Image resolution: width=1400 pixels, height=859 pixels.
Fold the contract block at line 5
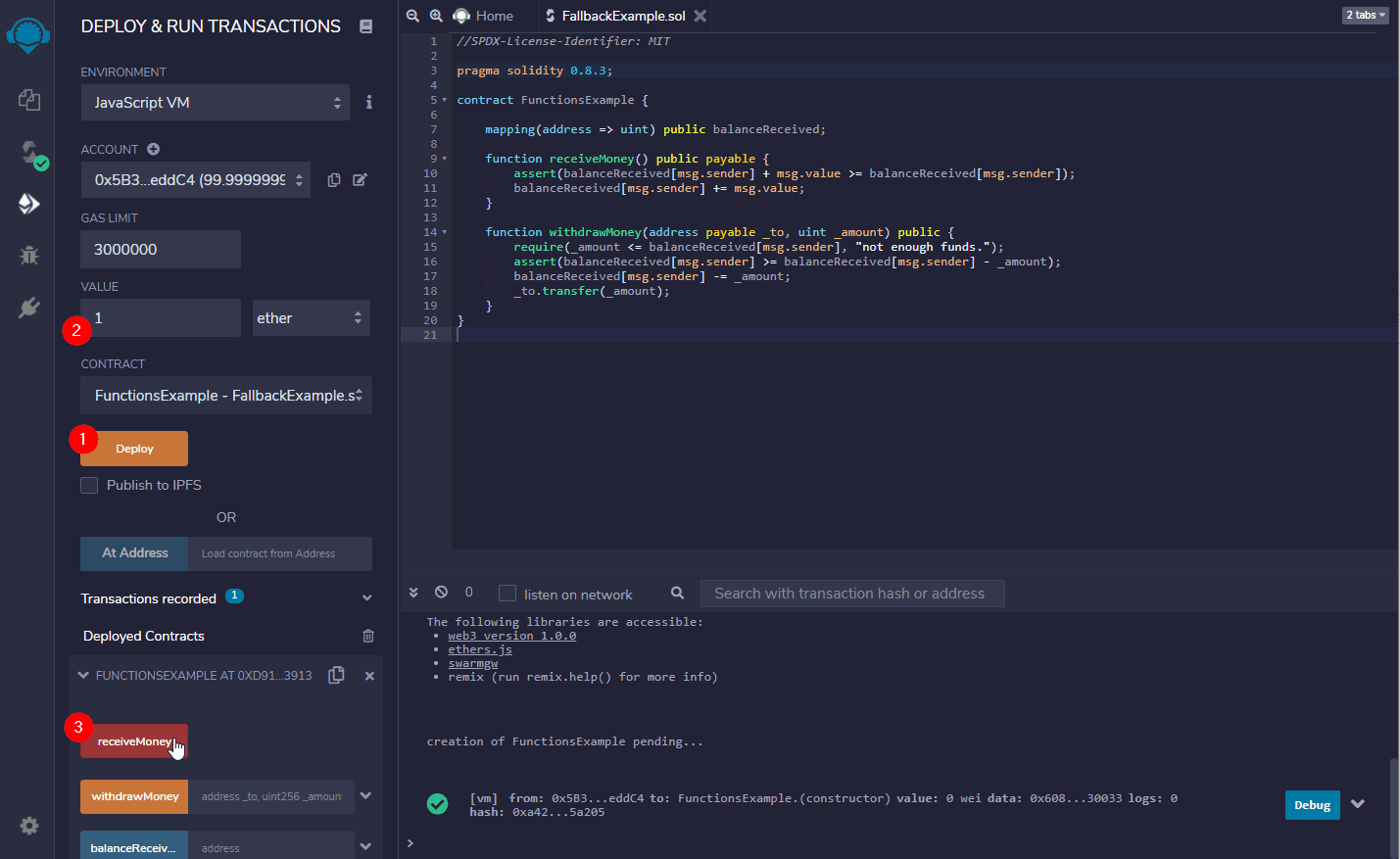tap(445, 100)
